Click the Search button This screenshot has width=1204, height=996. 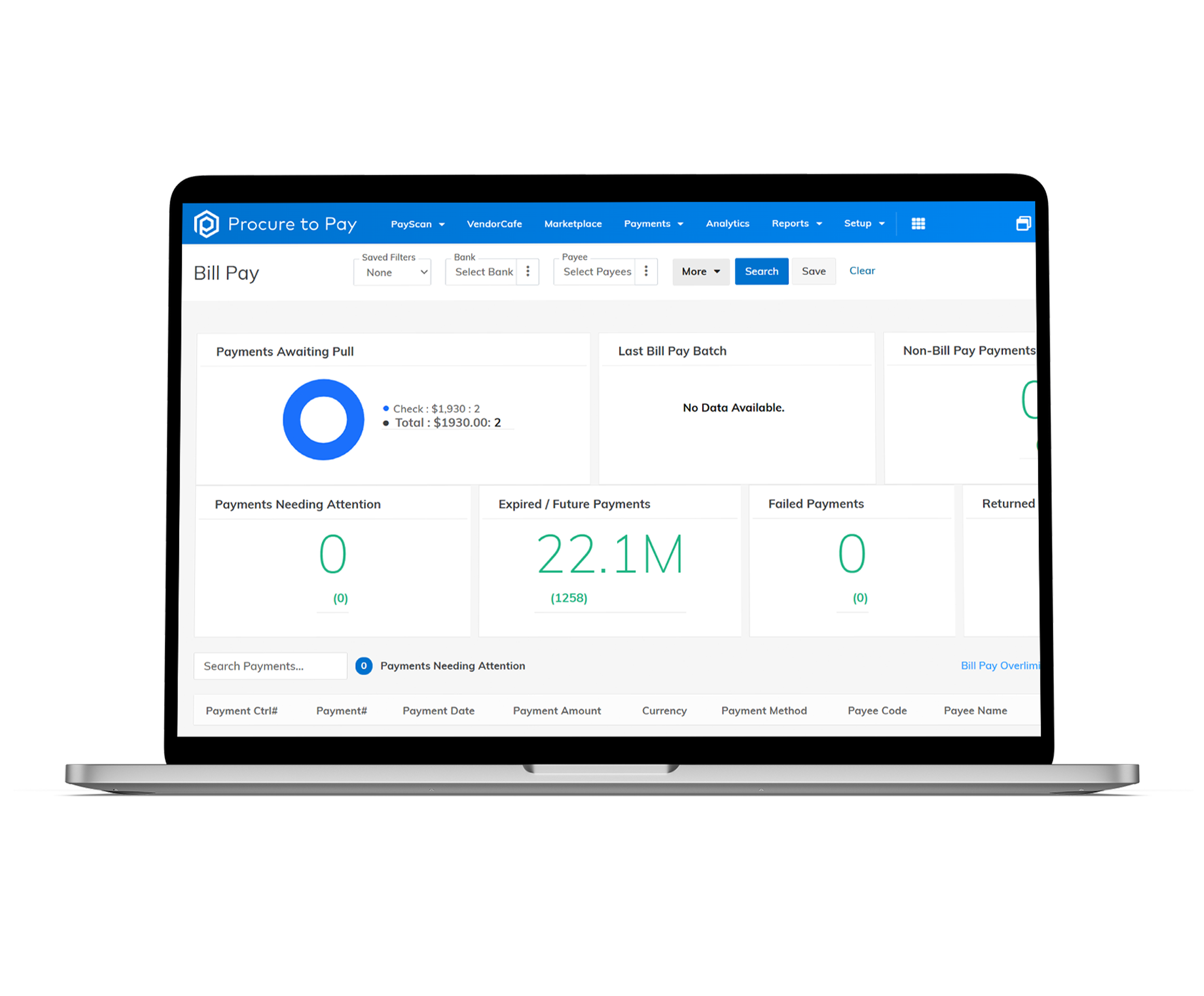pos(761,271)
